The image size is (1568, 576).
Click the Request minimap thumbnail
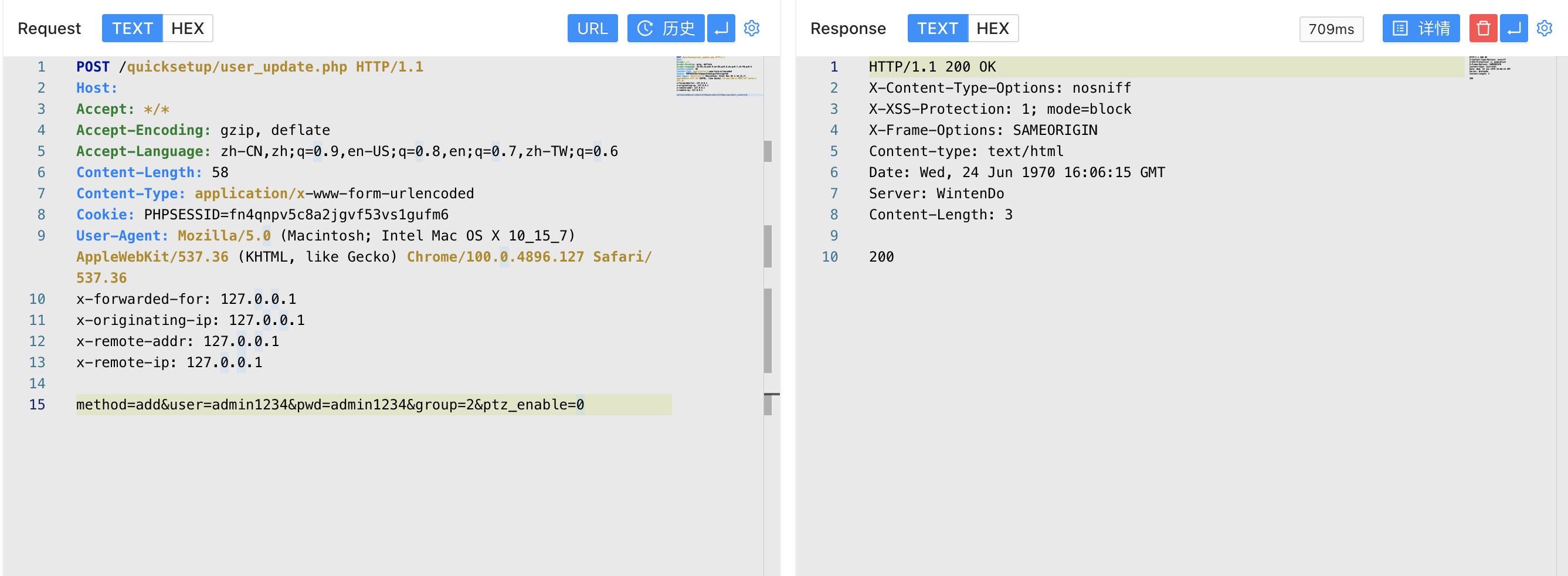coord(719,76)
